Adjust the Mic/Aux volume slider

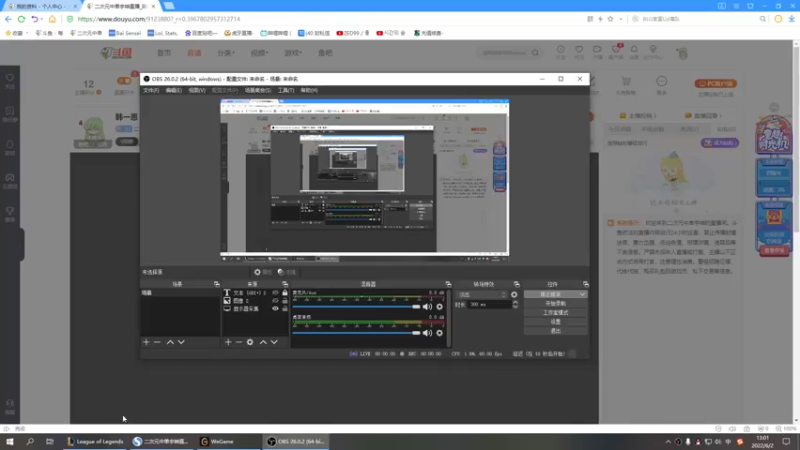tap(356, 307)
